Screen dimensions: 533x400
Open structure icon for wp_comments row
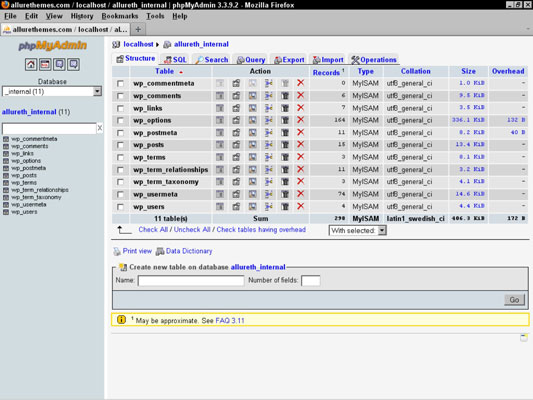pos(236,95)
